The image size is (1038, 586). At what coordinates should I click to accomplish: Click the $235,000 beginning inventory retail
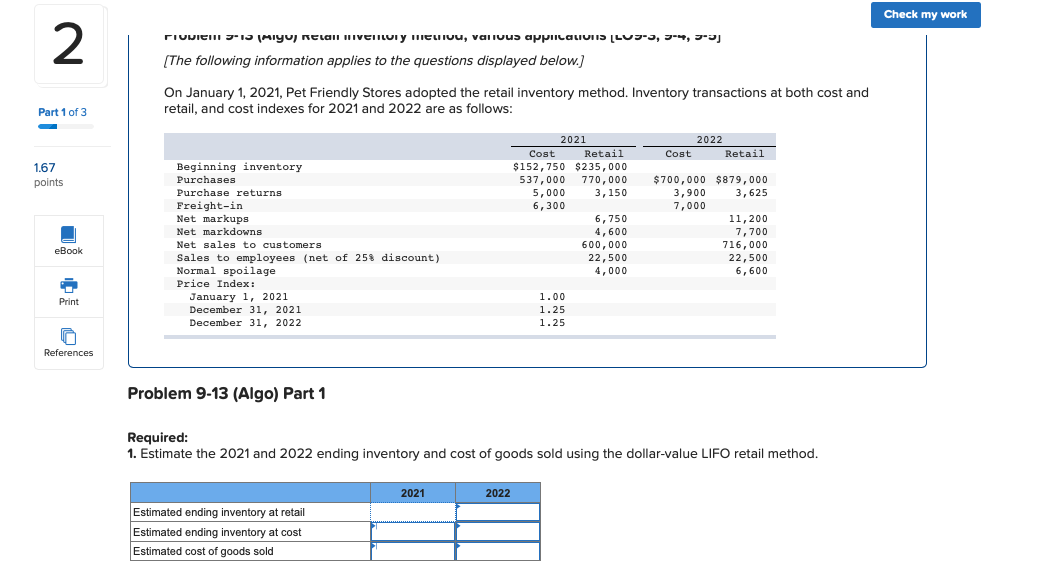(601, 167)
